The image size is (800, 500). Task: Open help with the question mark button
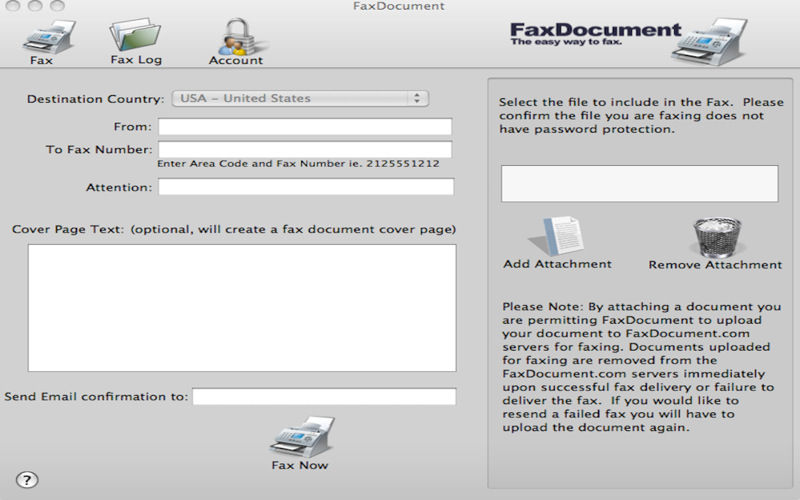[27, 480]
